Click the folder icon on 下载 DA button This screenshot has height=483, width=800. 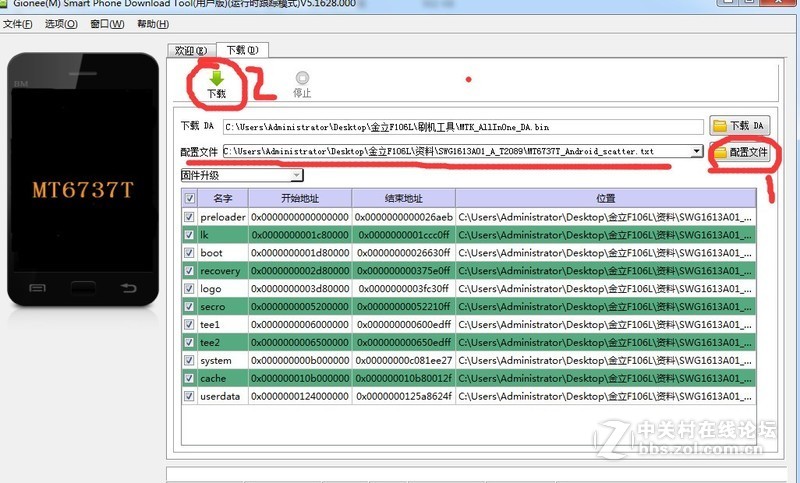720,126
